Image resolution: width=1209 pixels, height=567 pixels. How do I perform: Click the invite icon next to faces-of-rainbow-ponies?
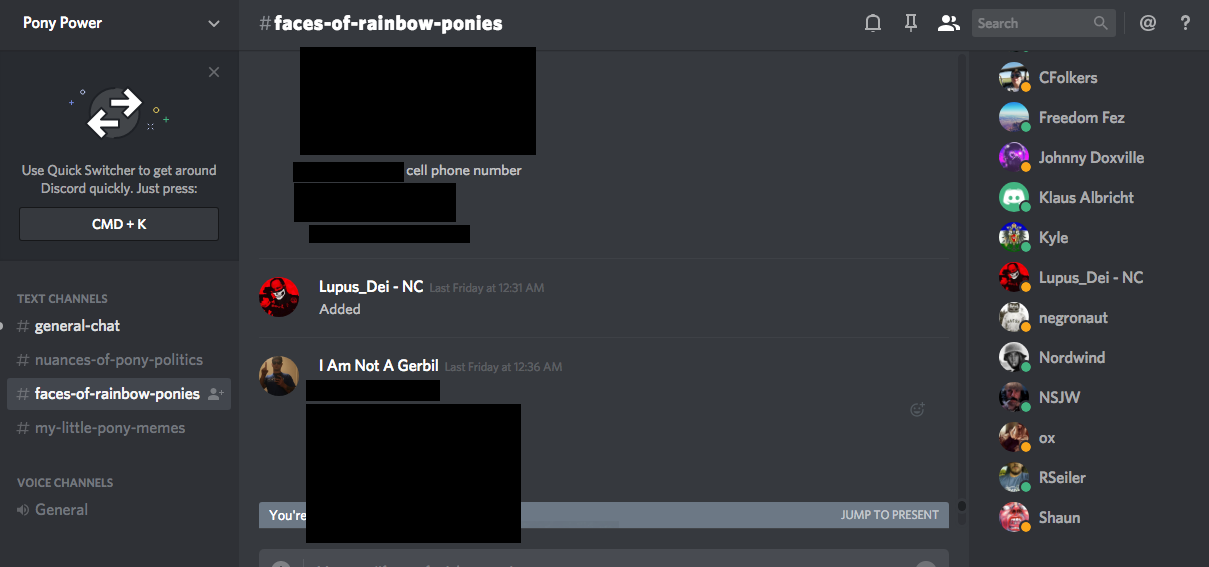coord(215,394)
